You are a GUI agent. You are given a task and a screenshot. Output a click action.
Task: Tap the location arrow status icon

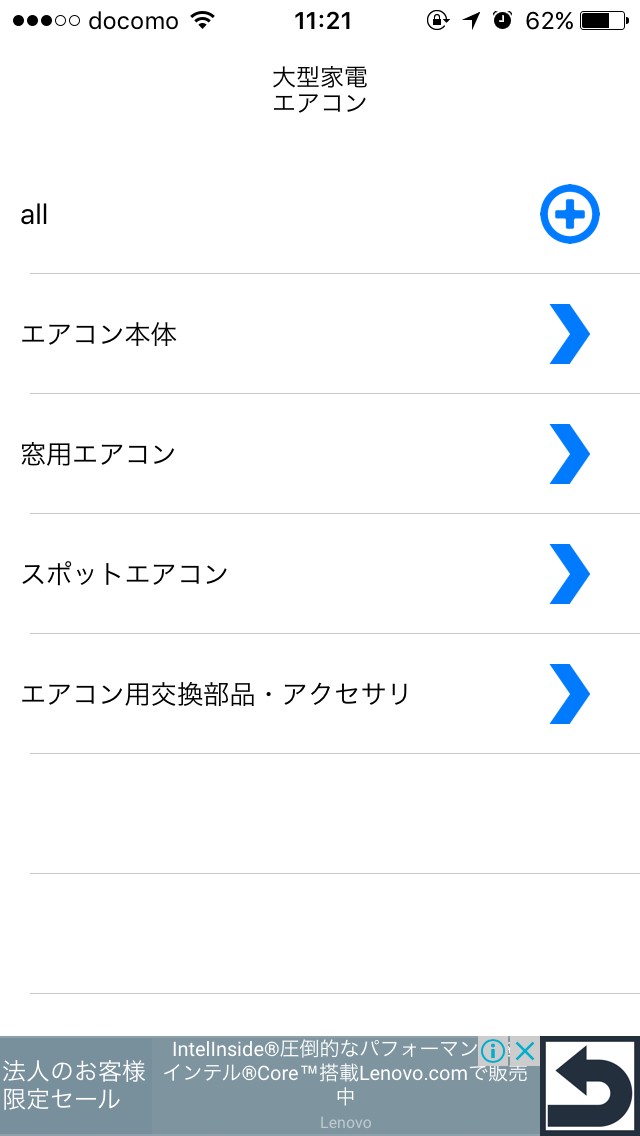click(x=472, y=20)
